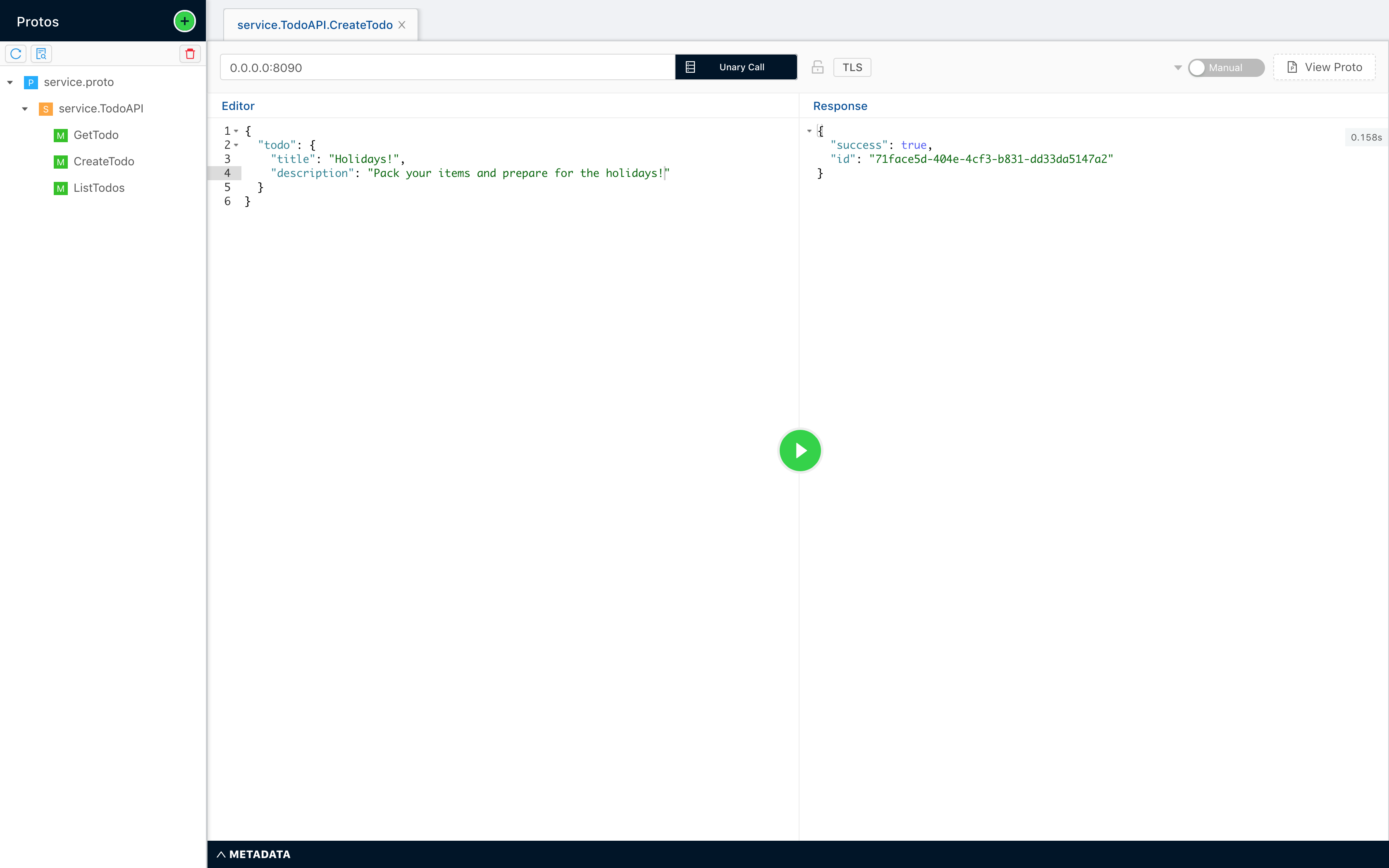Send request with green play button
The height and width of the screenshot is (868, 1389).
(800, 450)
